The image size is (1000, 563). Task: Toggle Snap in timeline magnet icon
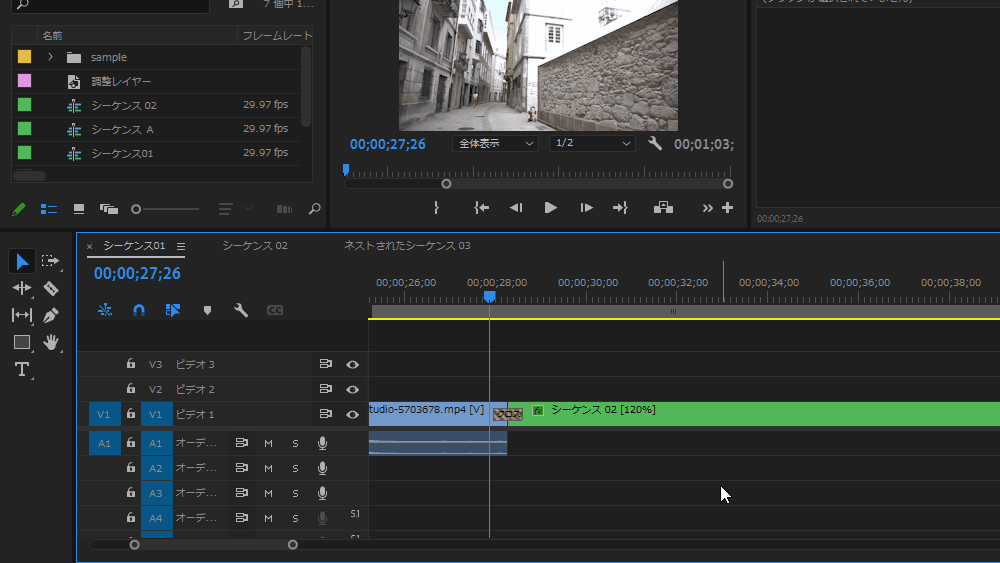(139, 310)
